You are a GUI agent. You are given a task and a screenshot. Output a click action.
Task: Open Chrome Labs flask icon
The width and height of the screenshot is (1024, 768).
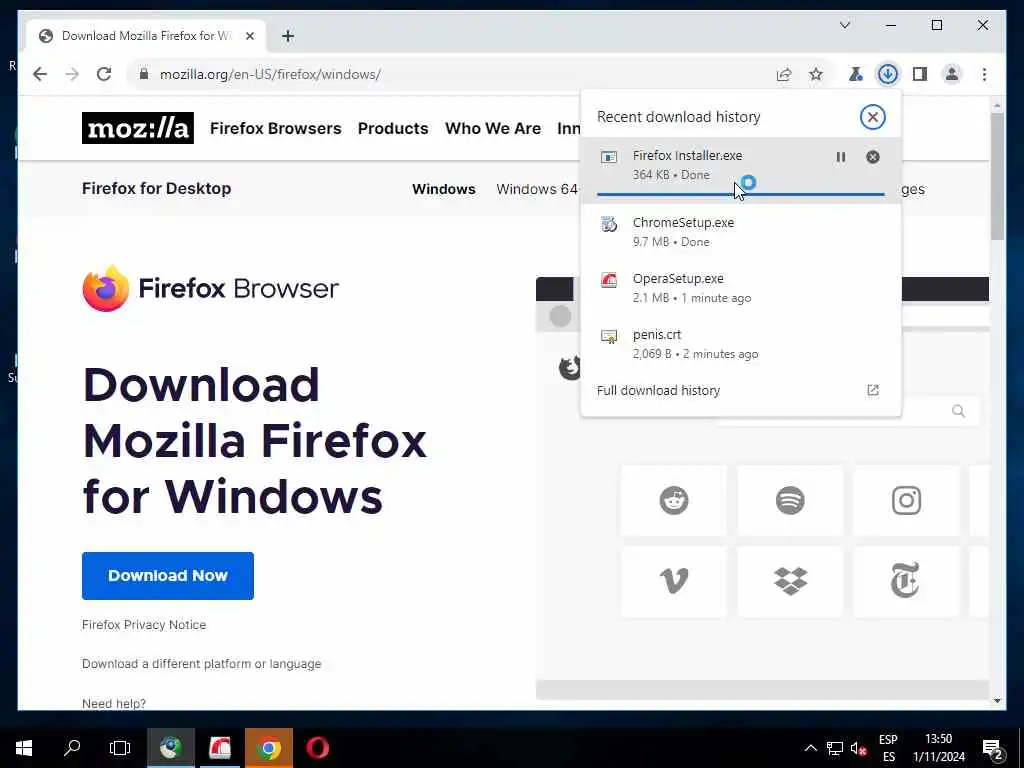click(856, 74)
